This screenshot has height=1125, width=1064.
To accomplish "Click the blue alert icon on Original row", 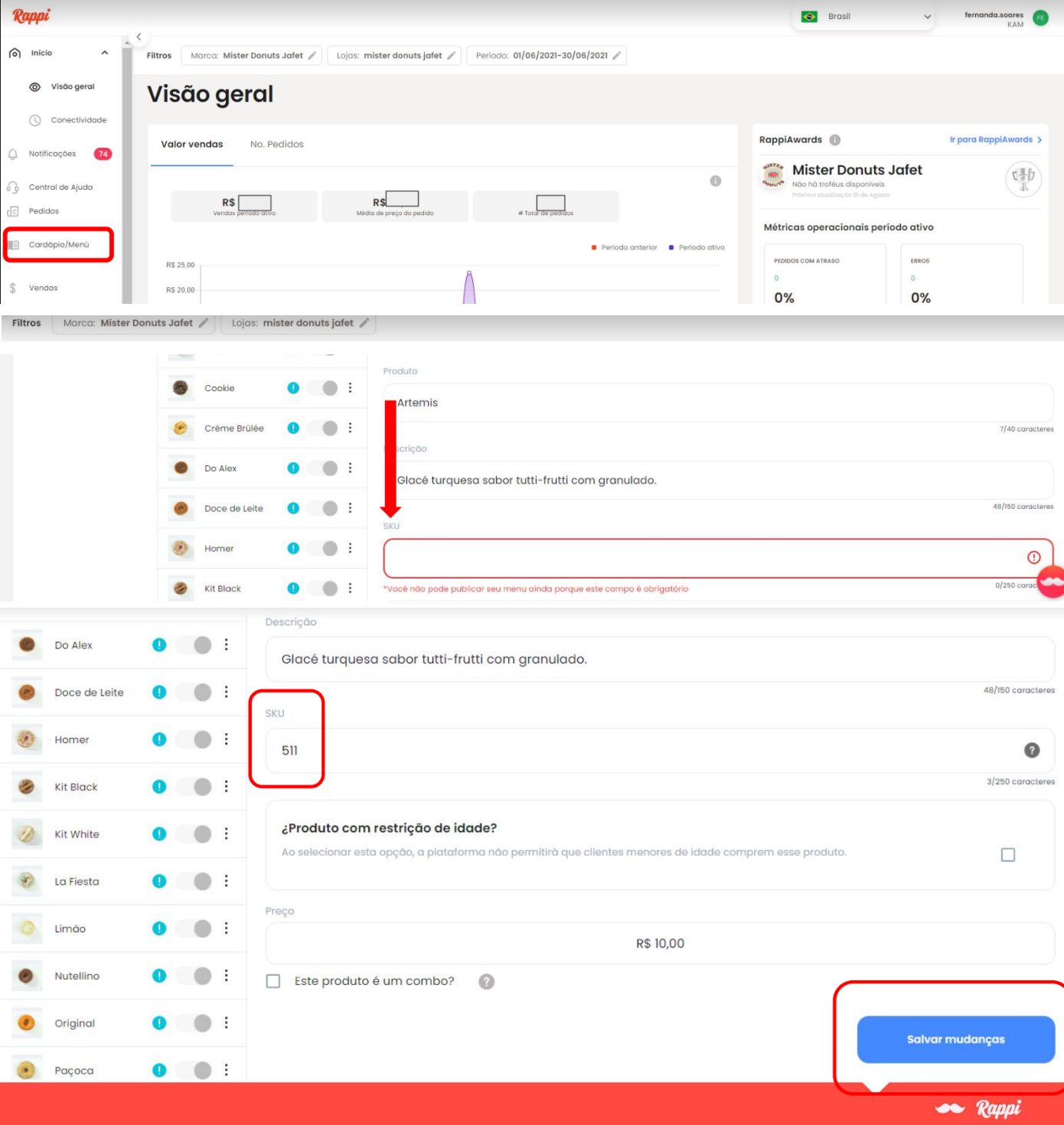I will click(159, 1023).
